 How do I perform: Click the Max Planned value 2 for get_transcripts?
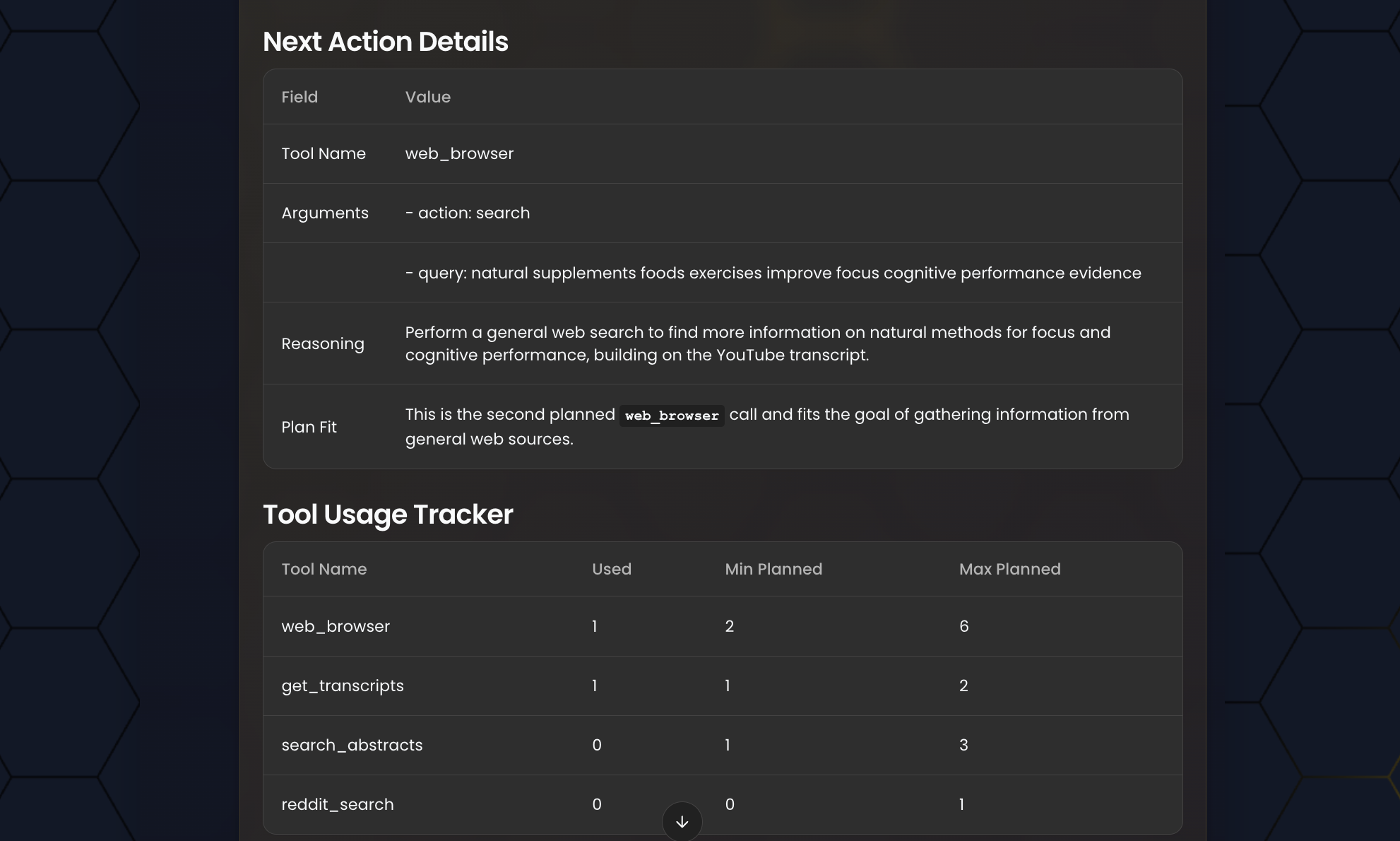(963, 686)
